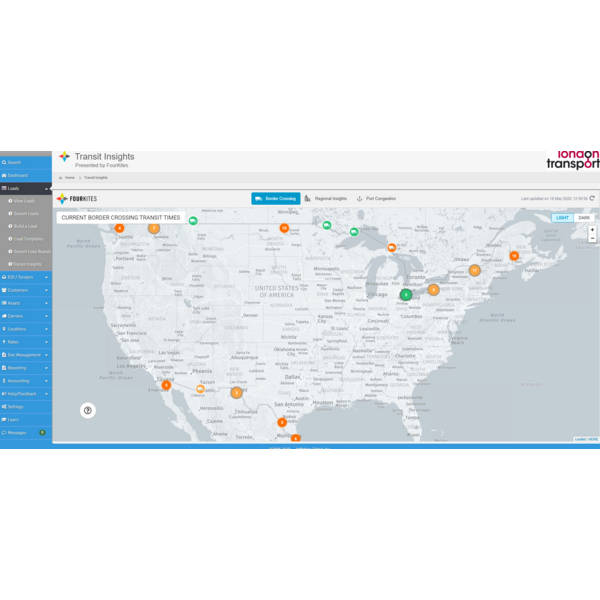Screen dimensions: 600x600
Task: Open the Port Congestion tab
Action: pyautogui.click(x=377, y=199)
